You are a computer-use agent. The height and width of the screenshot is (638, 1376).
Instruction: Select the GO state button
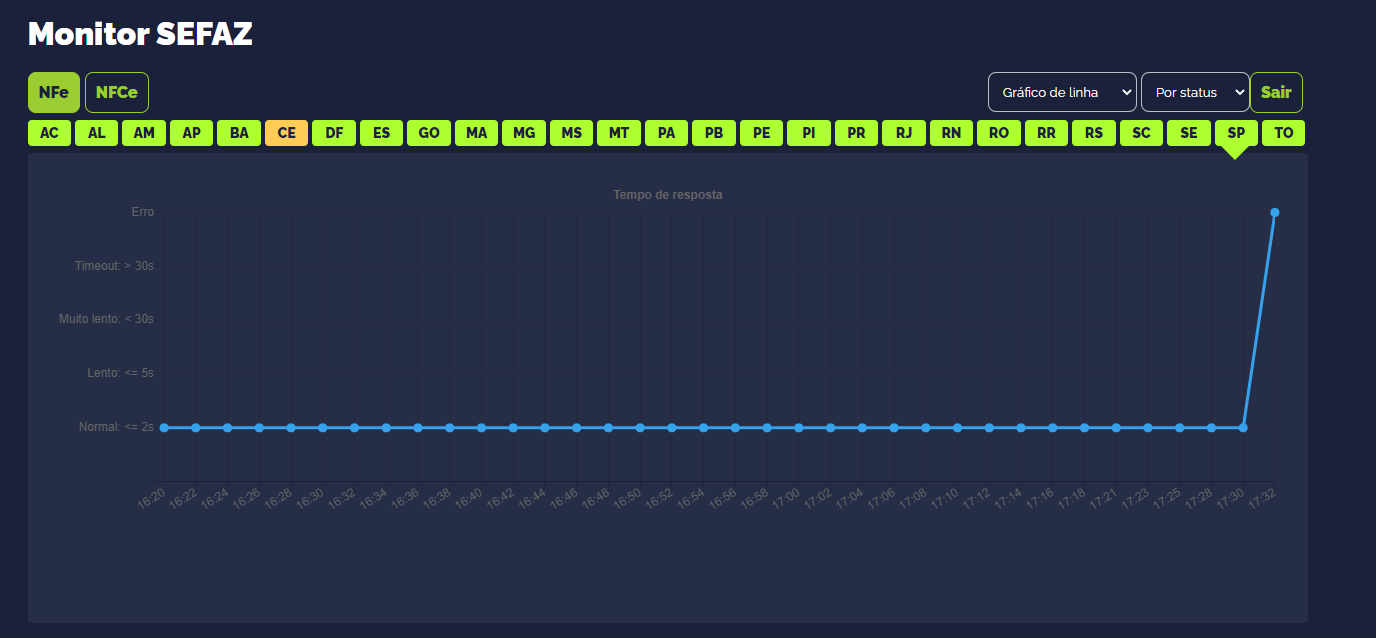(x=429, y=133)
